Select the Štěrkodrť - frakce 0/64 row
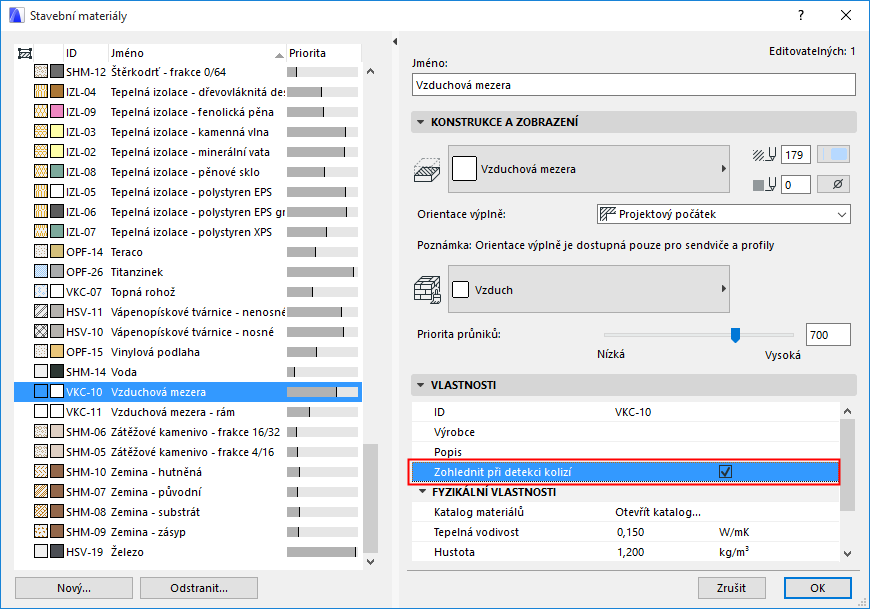The height and width of the screenshot is (609, 870). coord(188,72)
